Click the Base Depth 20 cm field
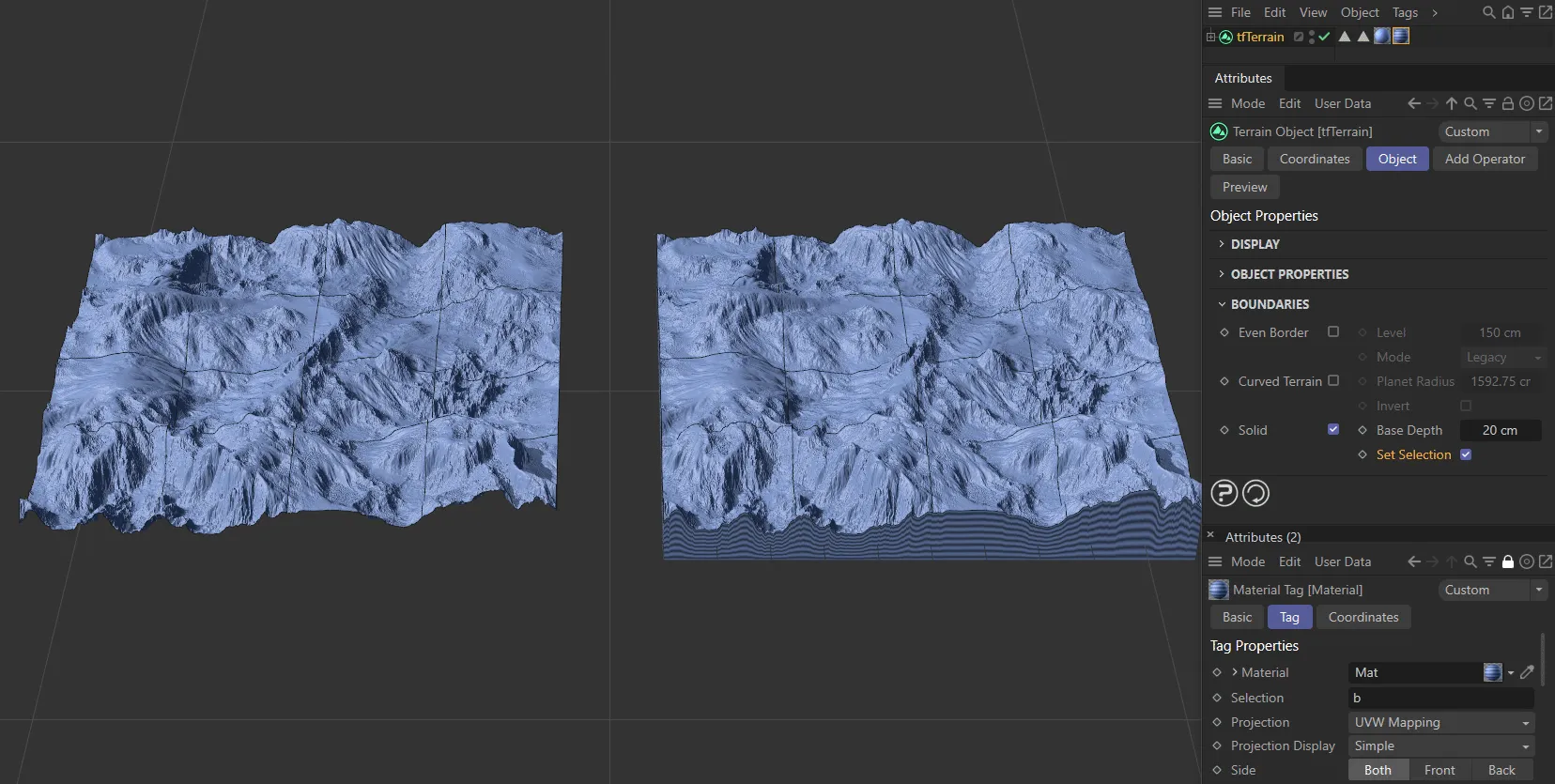The height and width of the screenshot is (784, 1555). [x=1501, y=430]
